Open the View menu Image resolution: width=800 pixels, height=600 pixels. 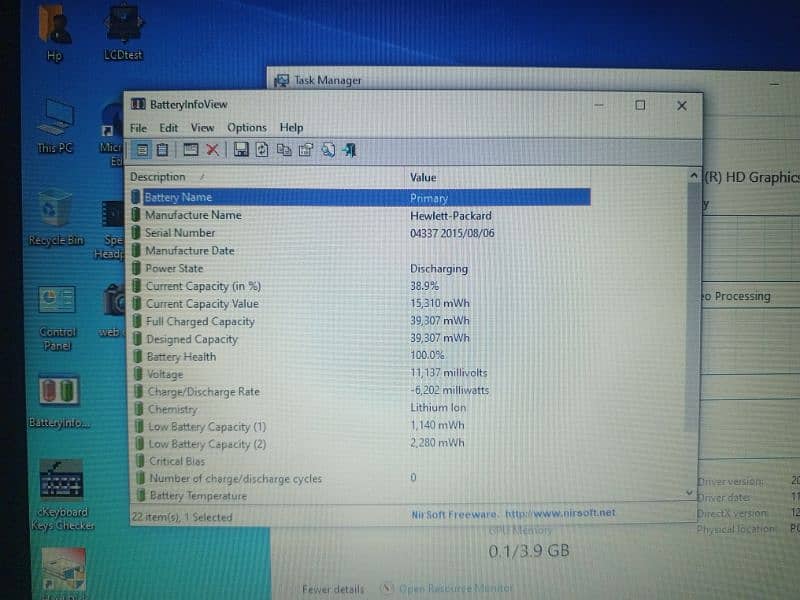[202, 128]
